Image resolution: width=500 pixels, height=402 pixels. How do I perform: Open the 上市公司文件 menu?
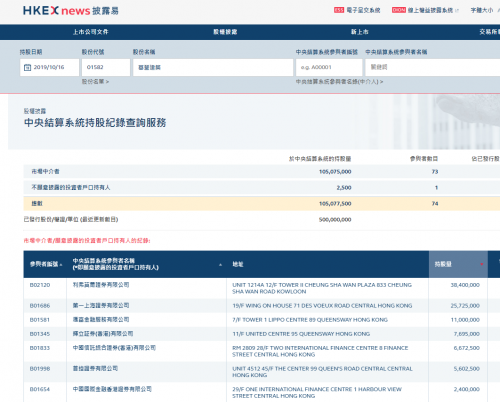coord(91,32)
